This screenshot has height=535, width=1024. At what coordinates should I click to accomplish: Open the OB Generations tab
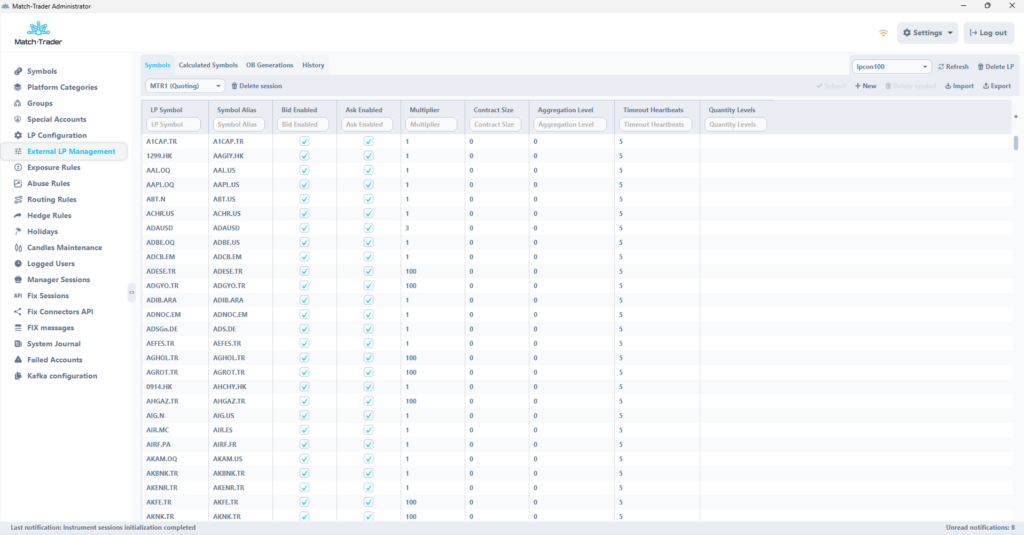[270, 65]
